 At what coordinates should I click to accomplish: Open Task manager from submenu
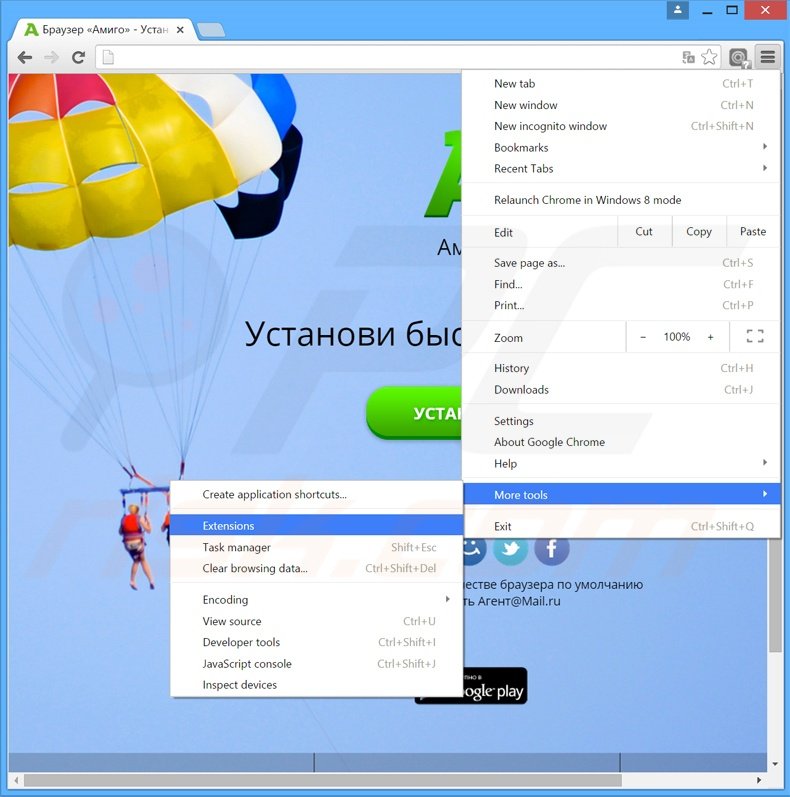(316, 547)
